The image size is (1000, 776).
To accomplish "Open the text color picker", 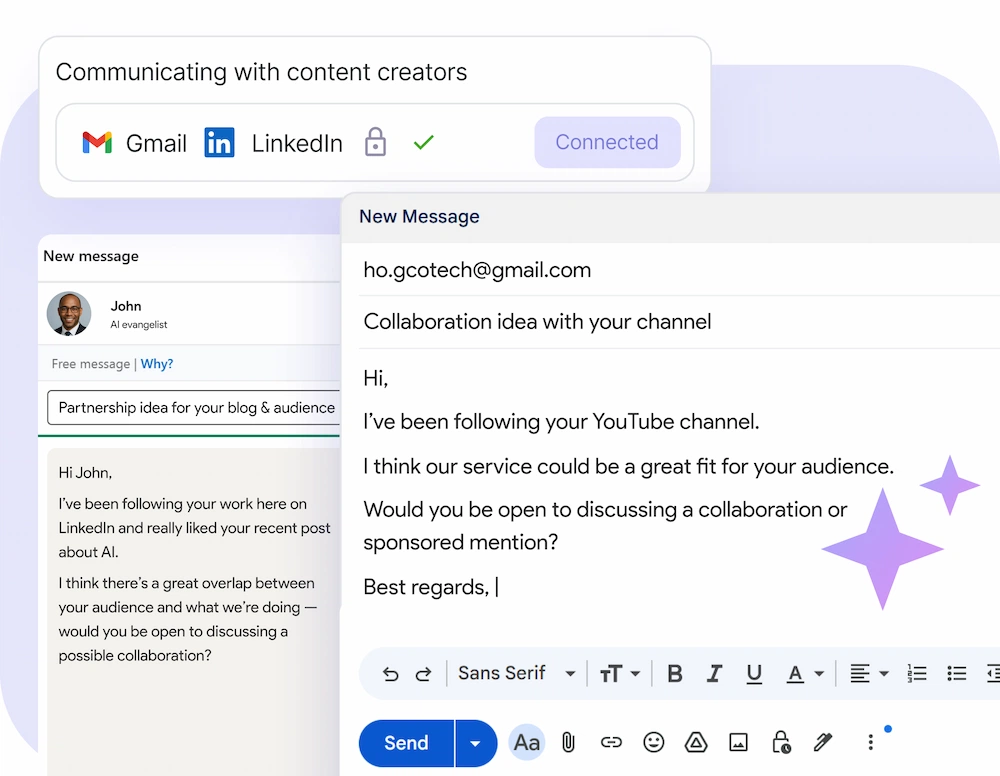I will 805,673.
